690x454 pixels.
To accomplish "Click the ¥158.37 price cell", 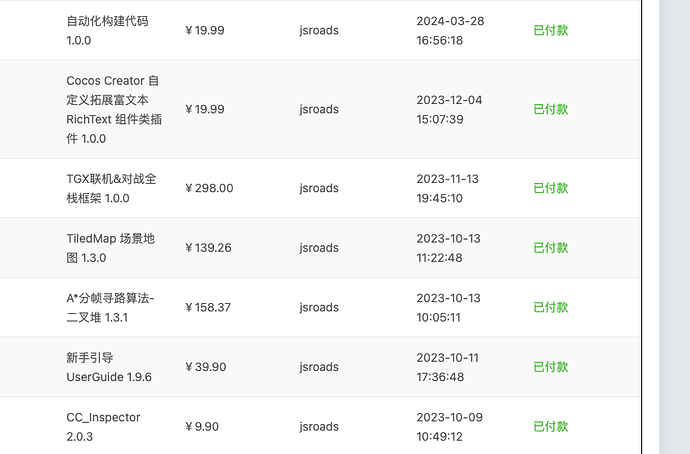I will [208, 307].
